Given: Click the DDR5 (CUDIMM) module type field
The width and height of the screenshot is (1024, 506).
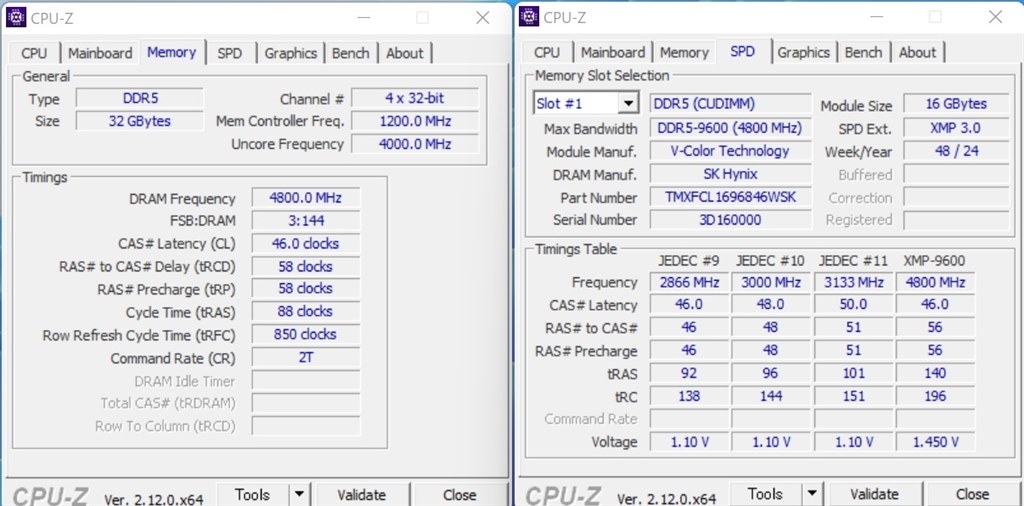Looking at the screenshot, I should pyautogui.click(x=730, y=103).
